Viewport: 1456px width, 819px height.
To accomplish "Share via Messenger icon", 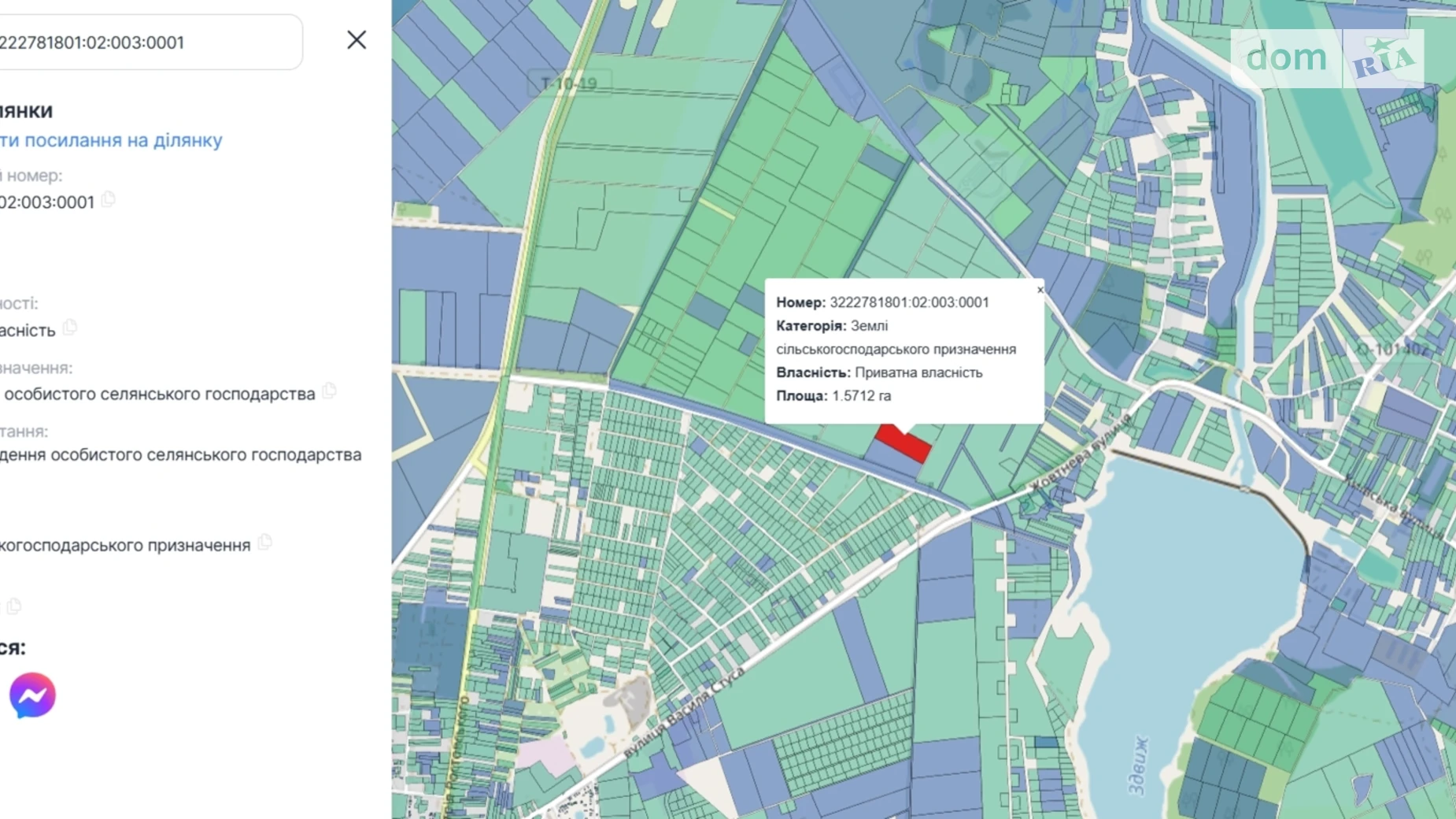I will [32, 695].
